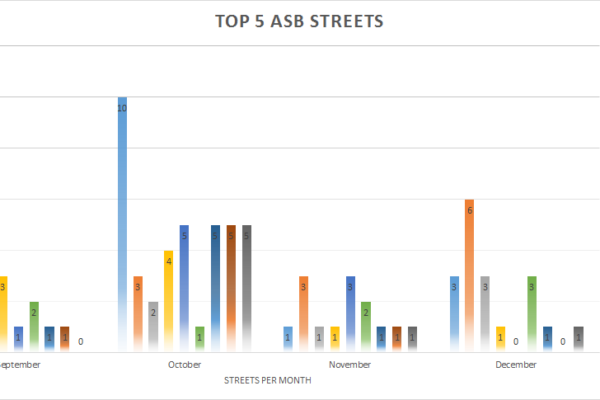Select the "STREETS PER MONTH" axis title
600x400 pixels.
tap(269, 380)
